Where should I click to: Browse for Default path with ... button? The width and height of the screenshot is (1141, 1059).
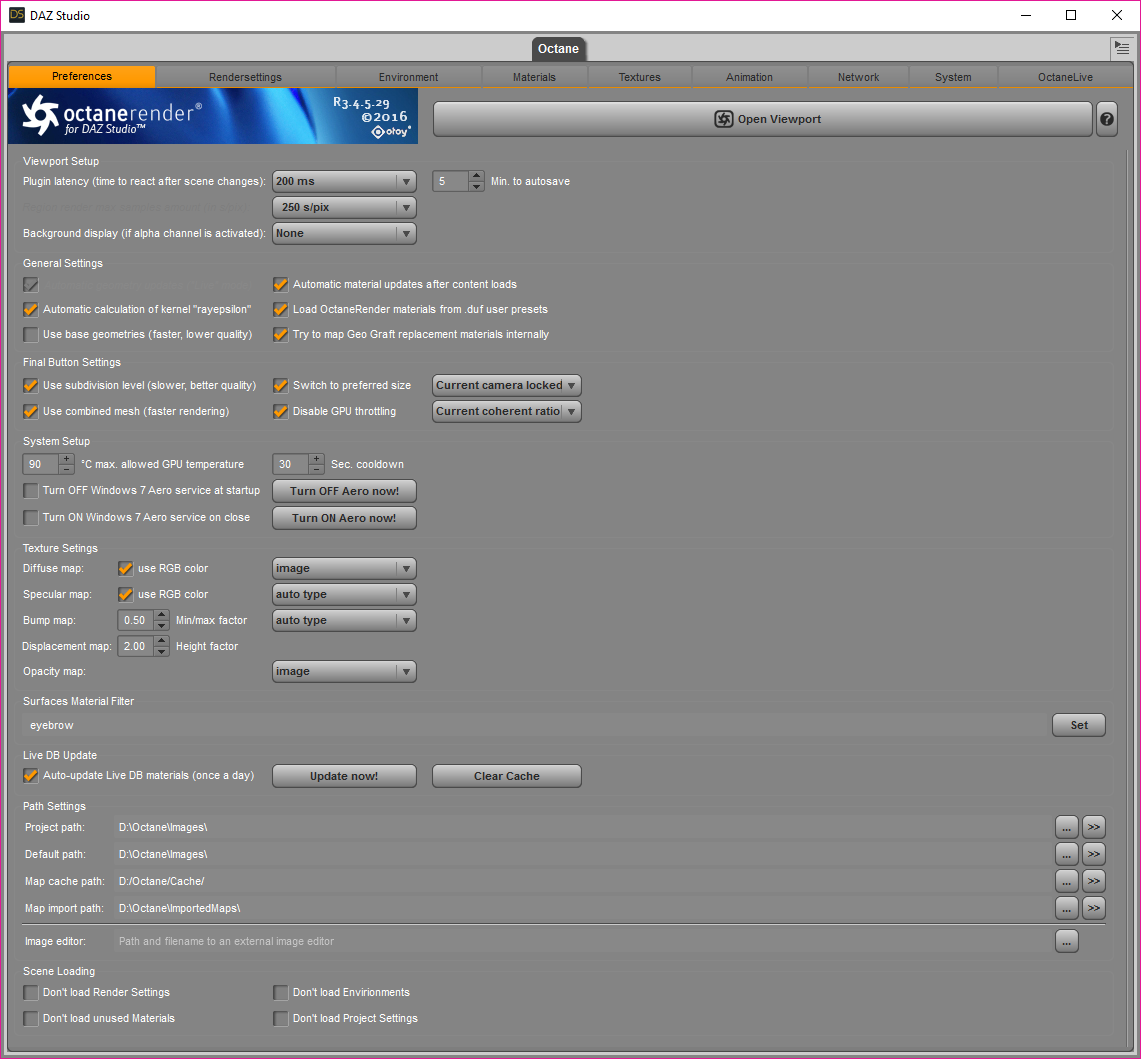pos(1066,854)
